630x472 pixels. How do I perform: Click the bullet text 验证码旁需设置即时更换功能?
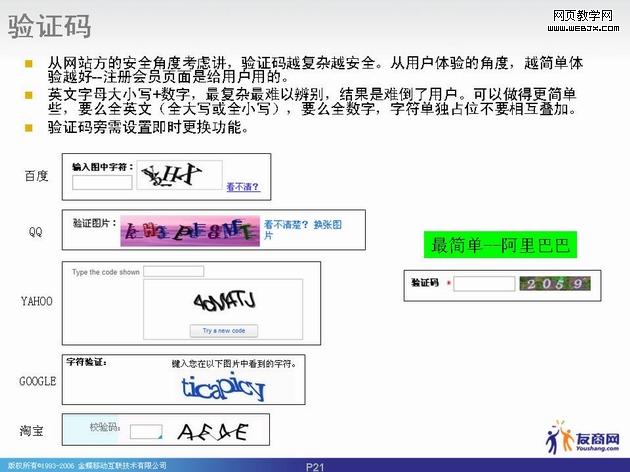coord(148,127)
